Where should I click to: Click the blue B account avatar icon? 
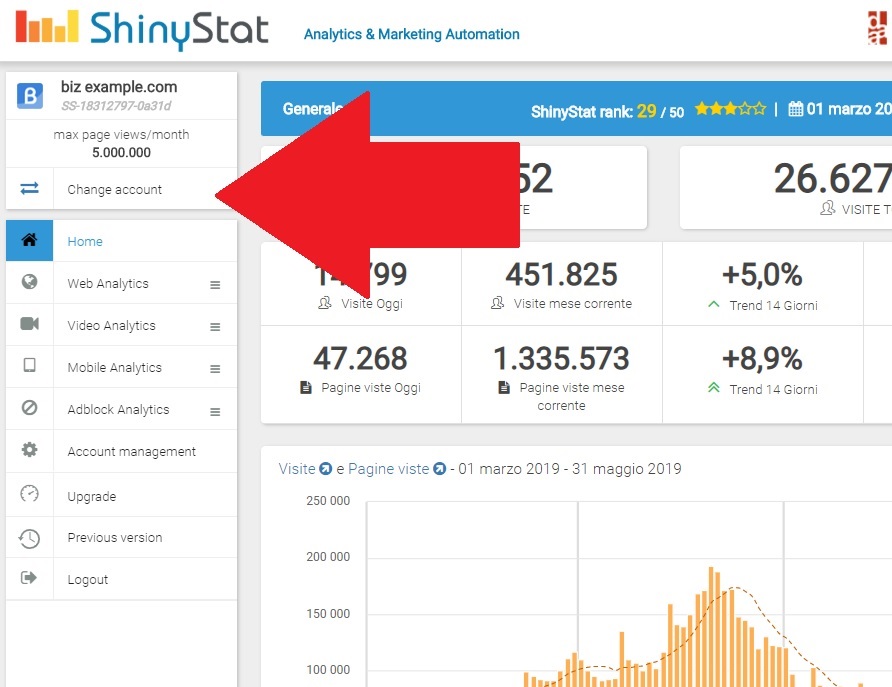pyautogui.click(x=30, y=96)
